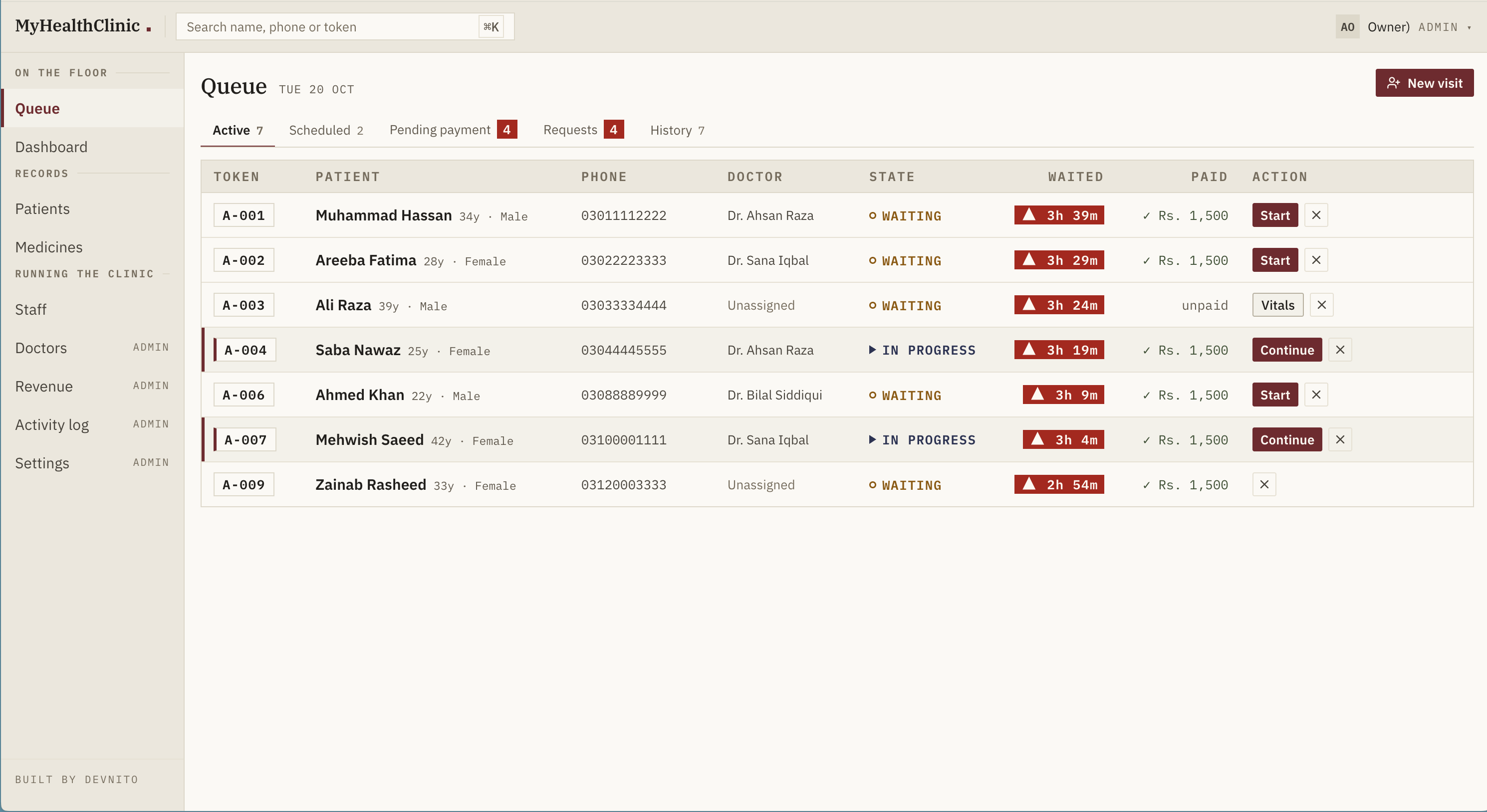Start Ahmed Khan's visit
Screen dimensions: 1487x812
(x=1274, y=395)
